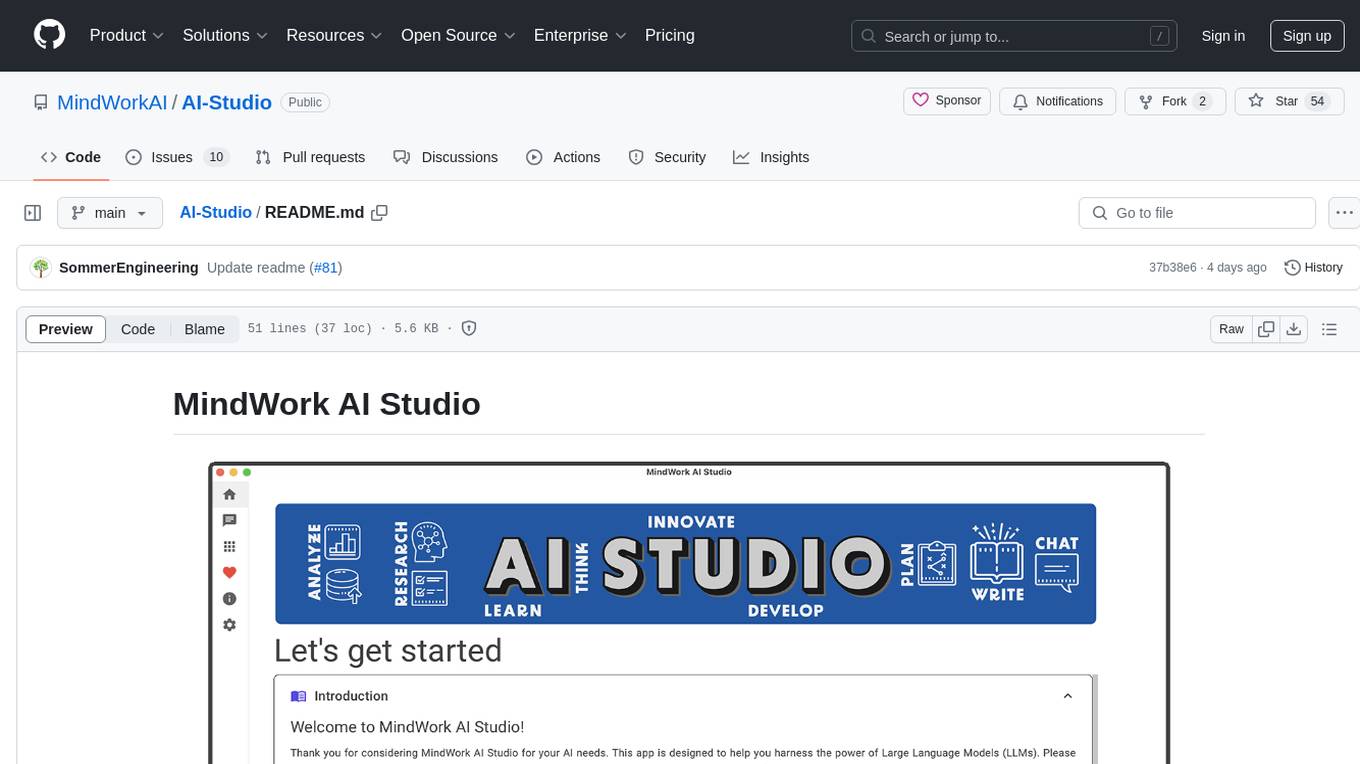Open the Pricing page

pos(670,35)
